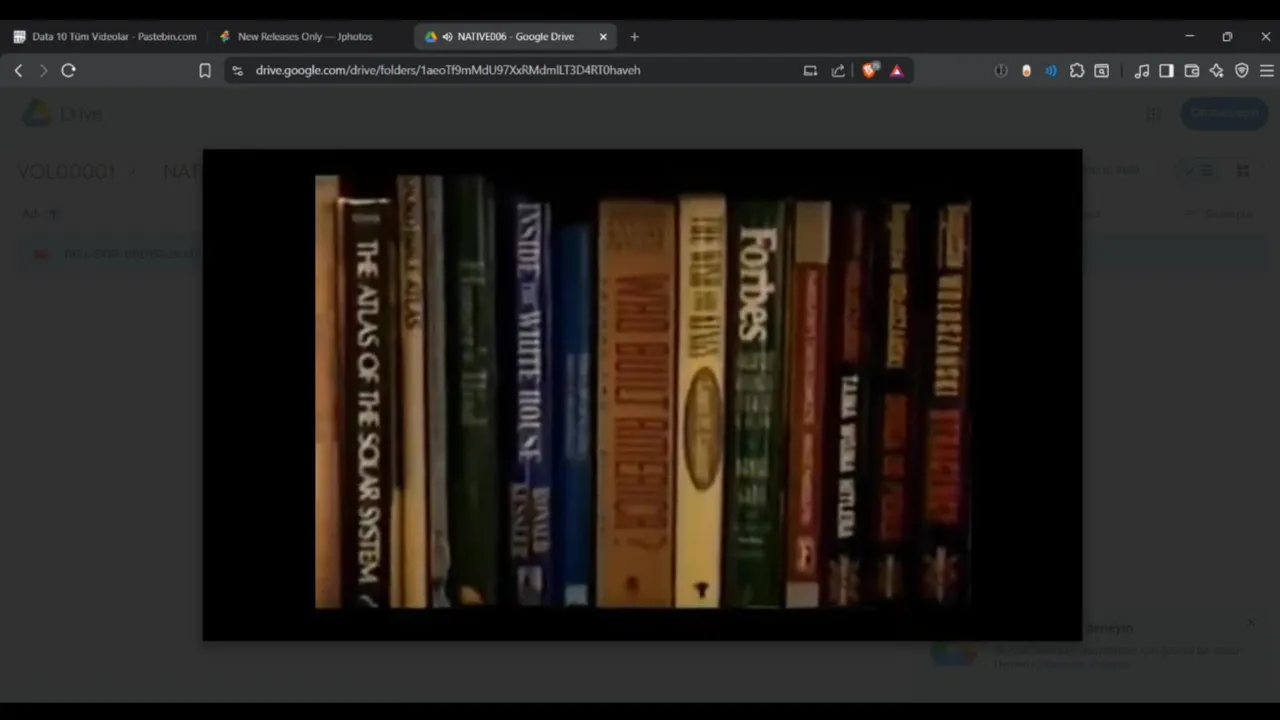
Task: Open the music-note media control icon
Action: pos(1141,70)
